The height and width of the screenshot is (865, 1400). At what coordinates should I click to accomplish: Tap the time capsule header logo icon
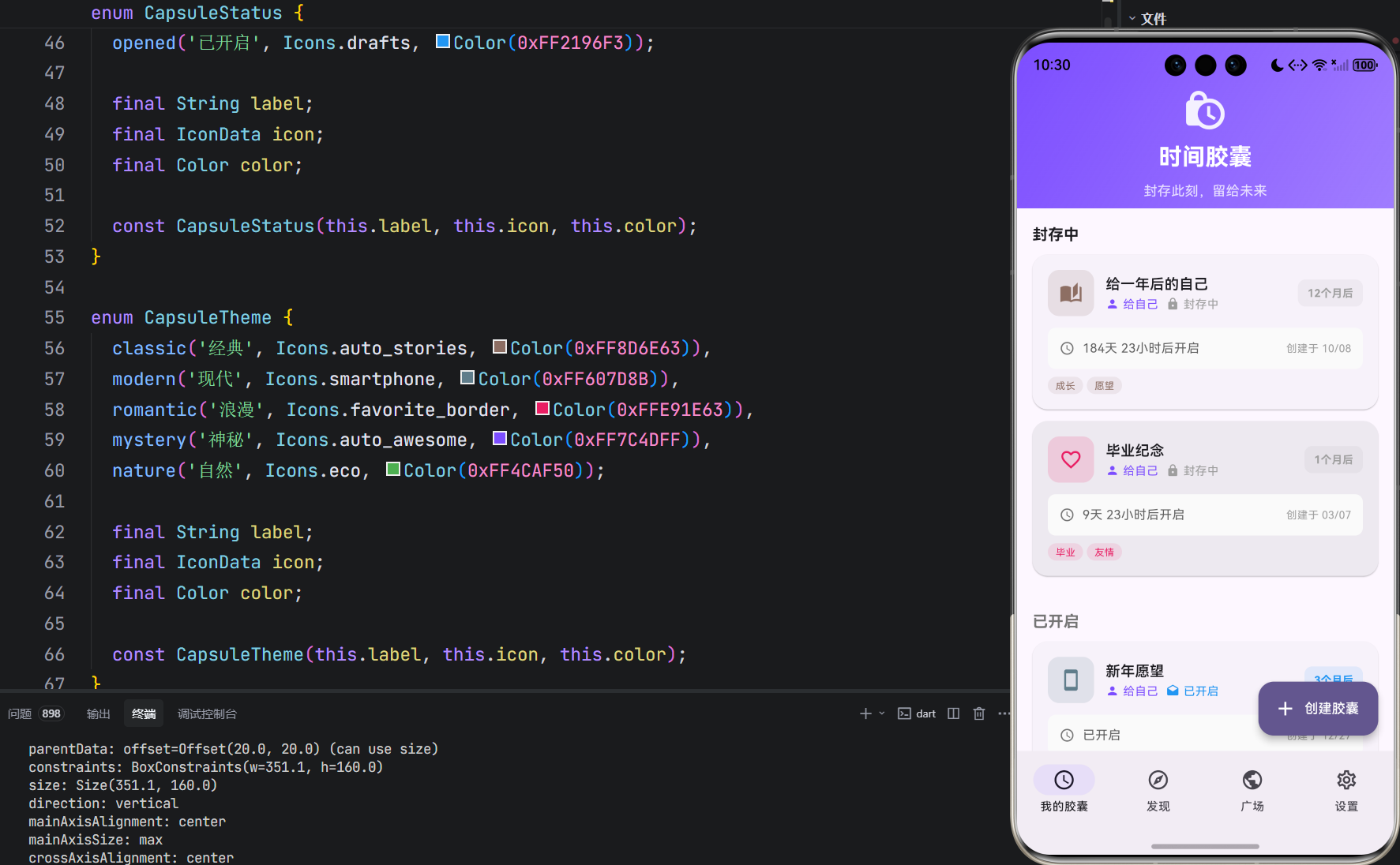(x=1205, y=110)
